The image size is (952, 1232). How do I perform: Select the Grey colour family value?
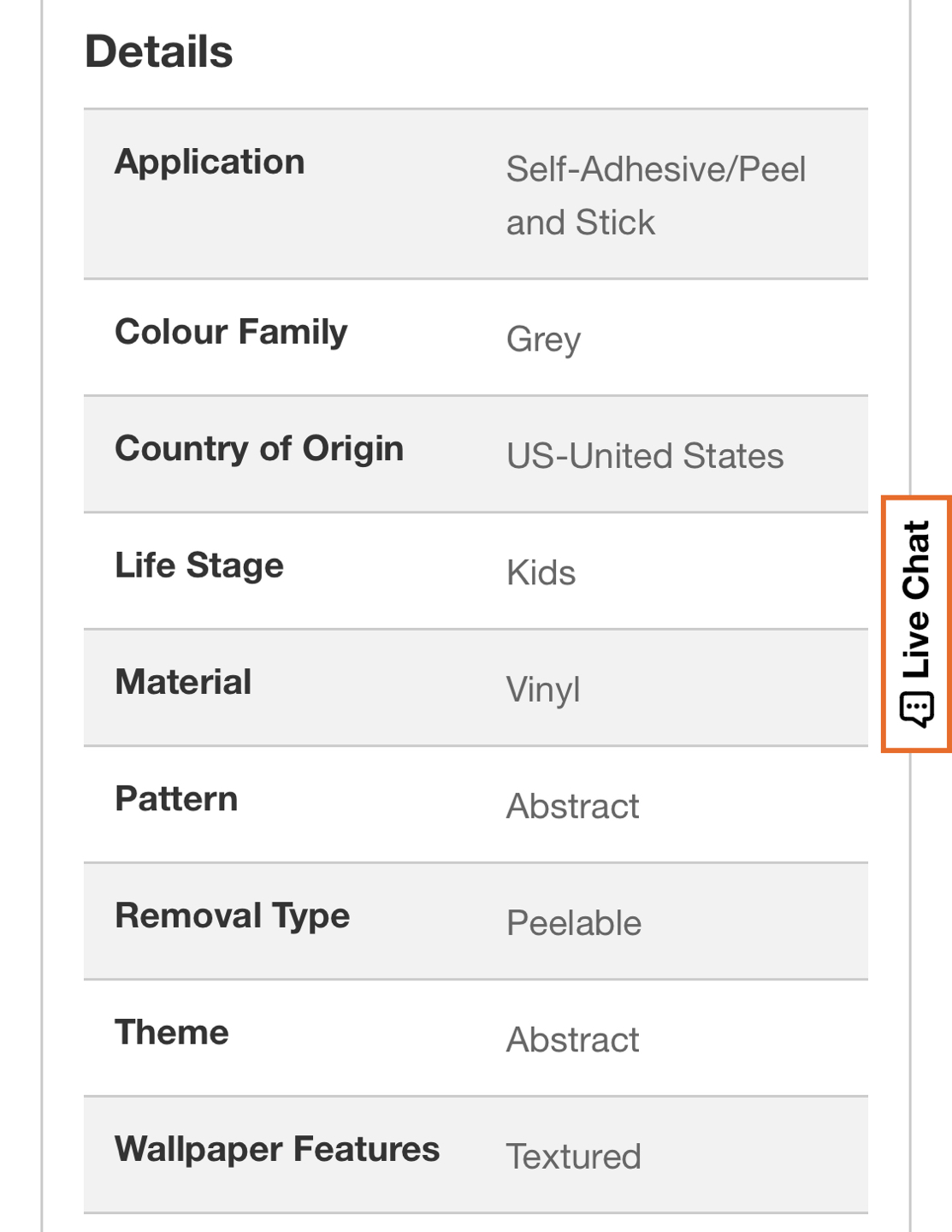543,340
